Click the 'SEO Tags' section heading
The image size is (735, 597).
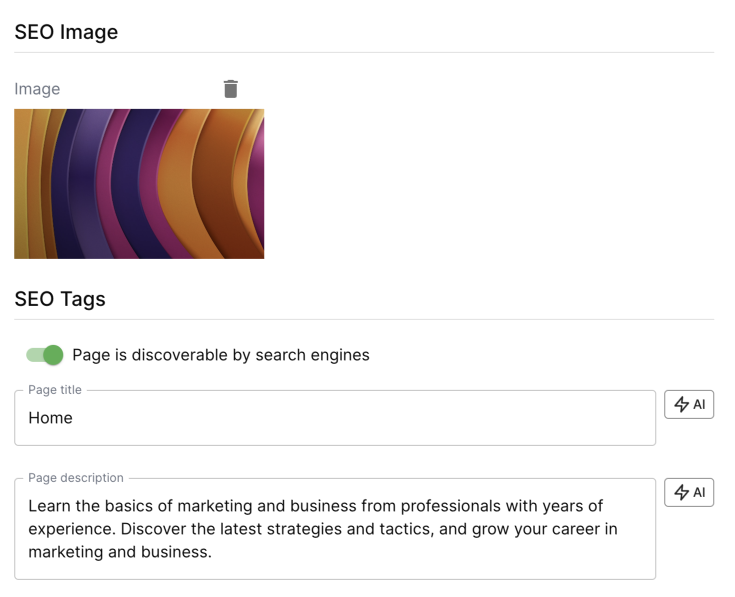pyautogui.click(x=60, y=299)
